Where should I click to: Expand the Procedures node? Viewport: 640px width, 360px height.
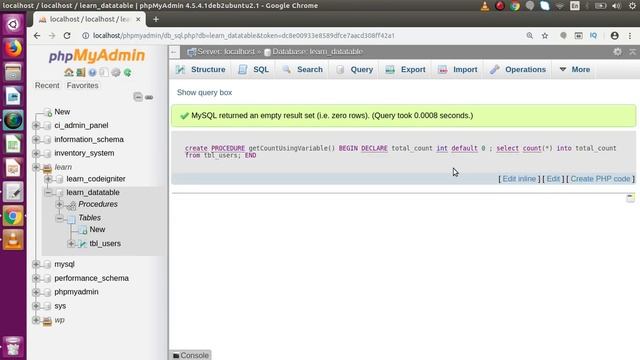click(x=60, y=204)
